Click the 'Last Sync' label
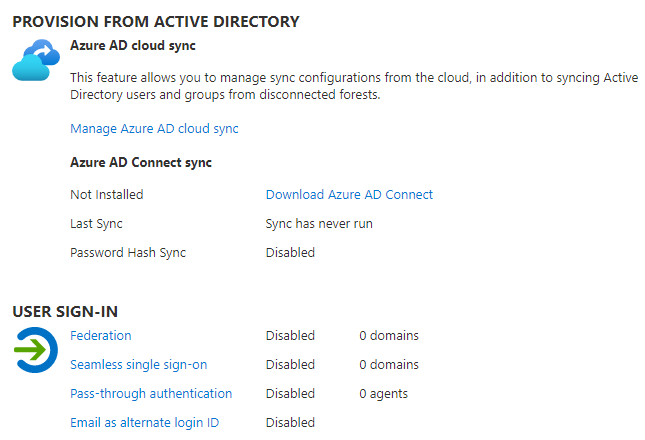This screenshot has width=645, height=440. (x=96, y=224)
